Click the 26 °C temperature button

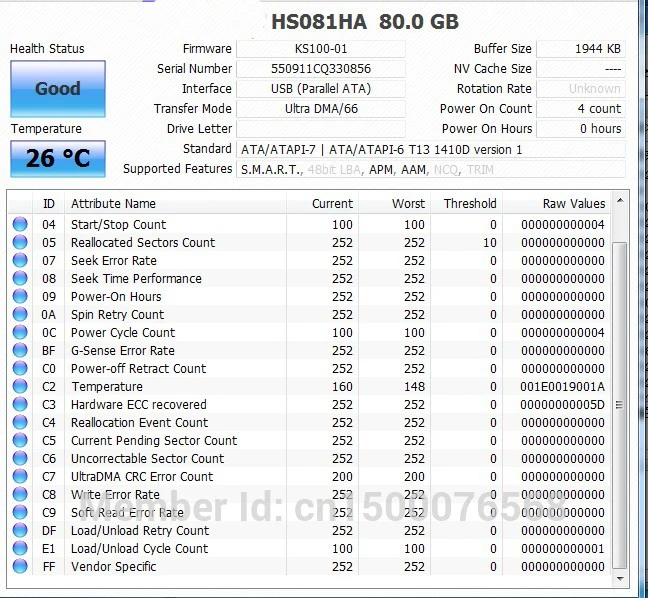(58, 159)
